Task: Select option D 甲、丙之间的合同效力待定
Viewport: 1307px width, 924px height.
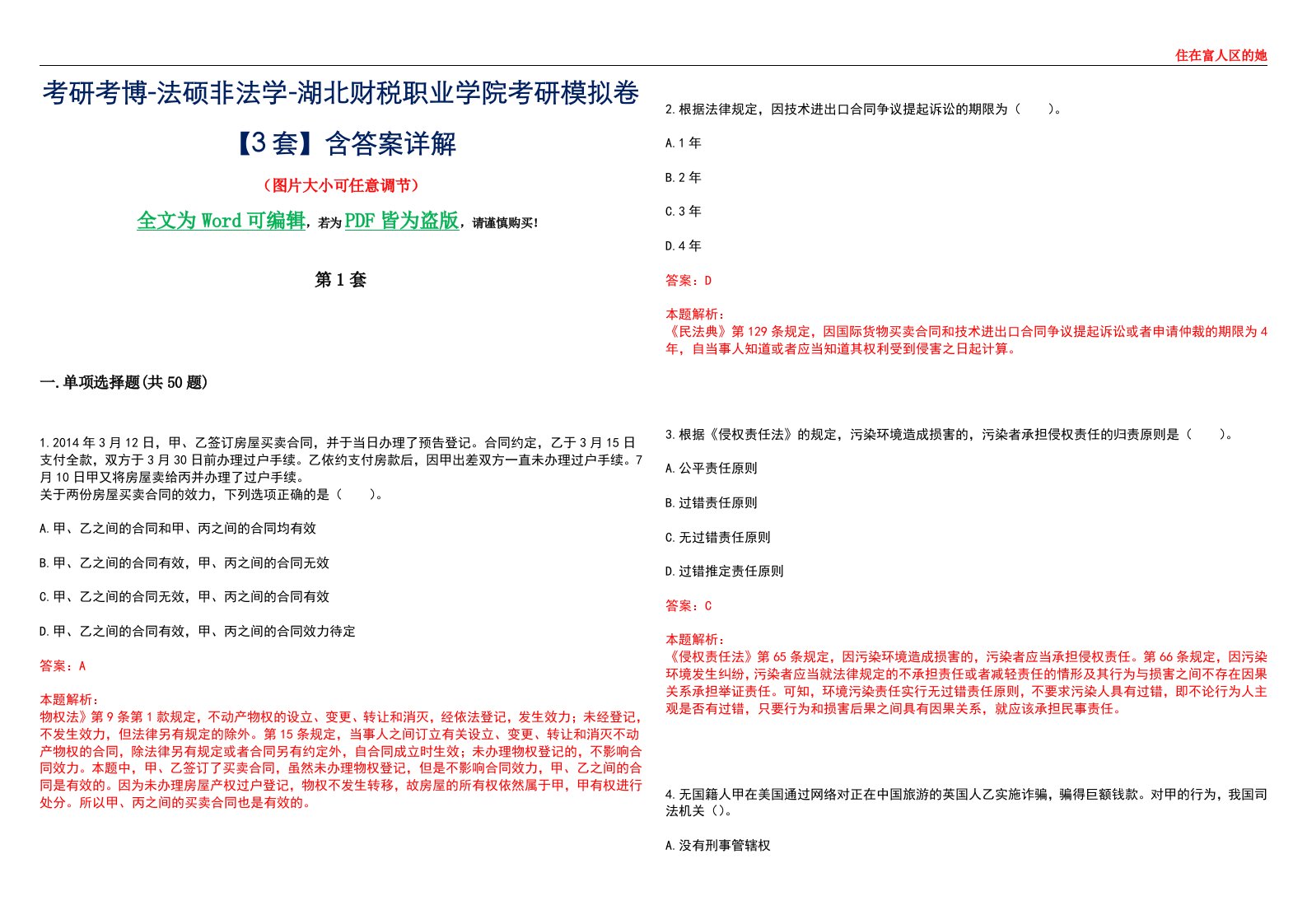Action: pyautogui.click(x=198, y=632)
